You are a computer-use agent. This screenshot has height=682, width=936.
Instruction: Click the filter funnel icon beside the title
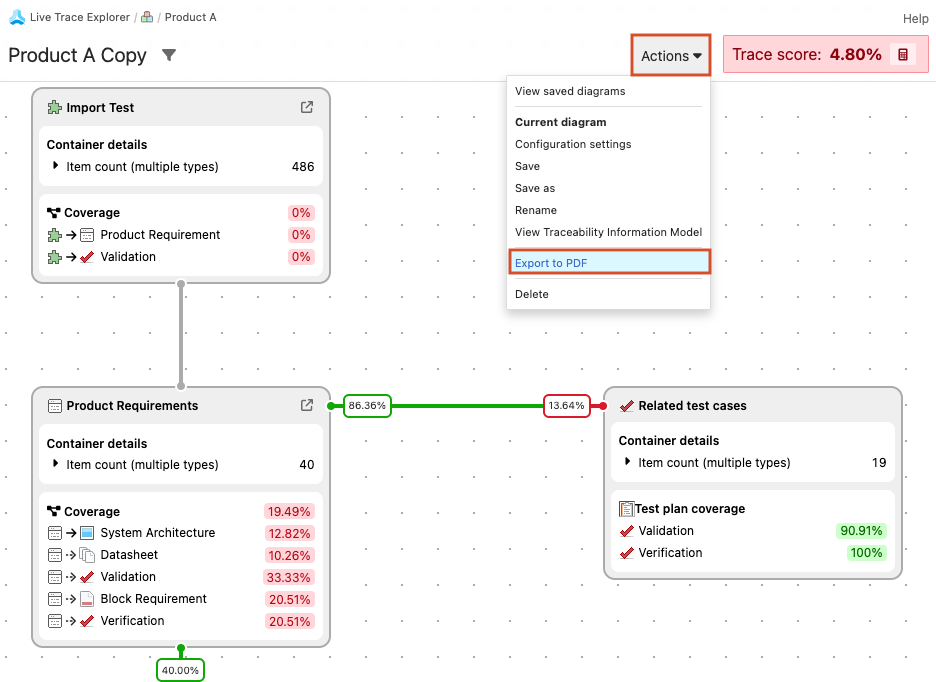[x=169, y=55]
